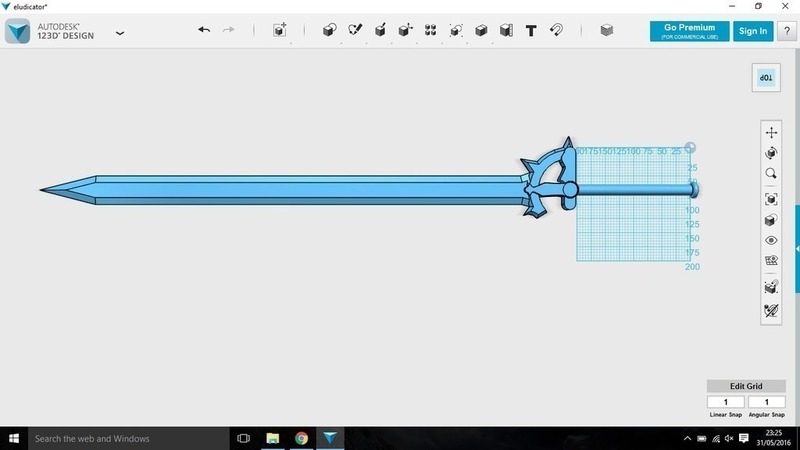Click the Sign In button
This screenshot has width=800, height=450.
click(x=753, y=31)
